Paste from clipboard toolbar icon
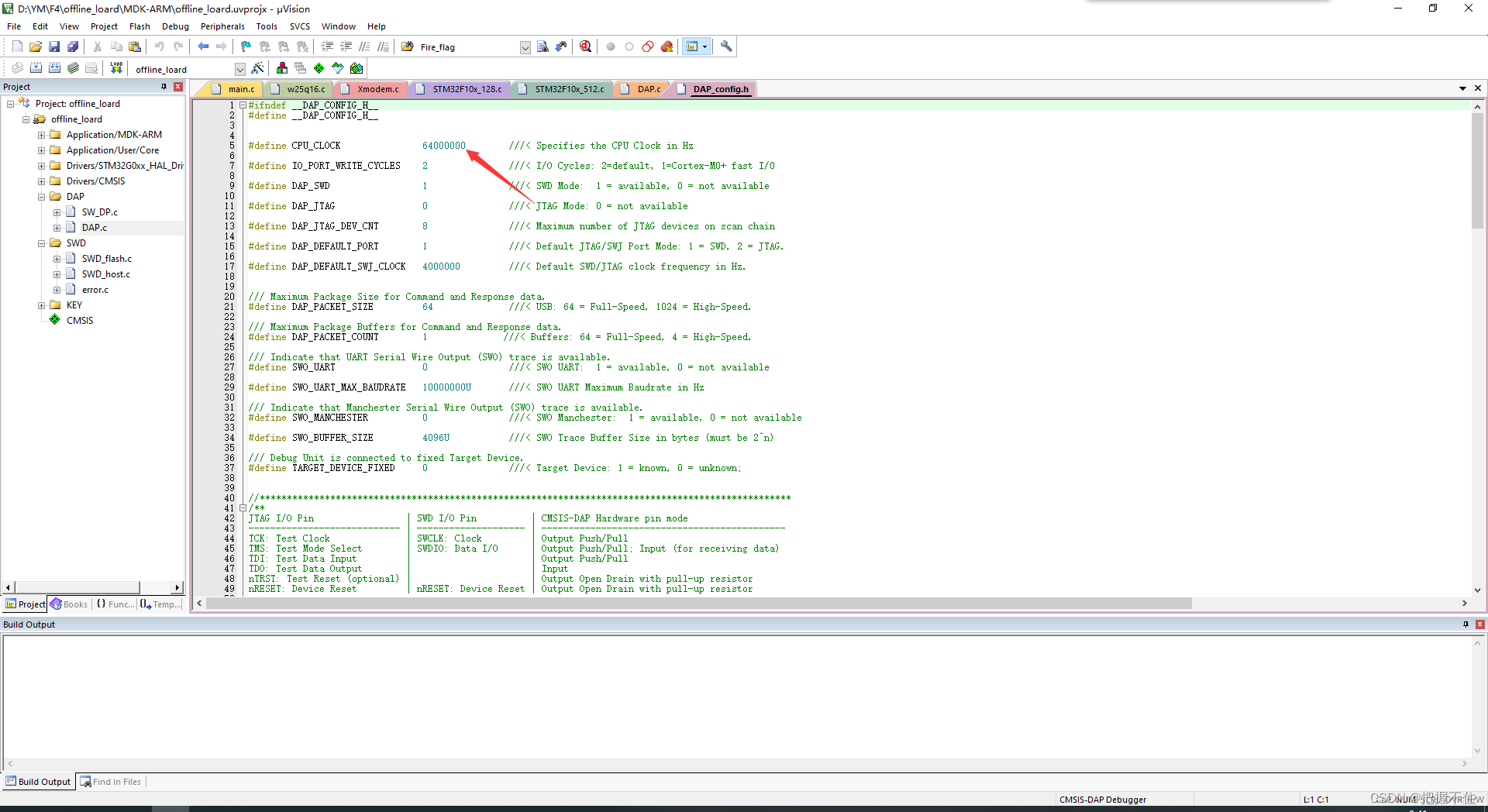1488x812 pixels. point(135,46)
